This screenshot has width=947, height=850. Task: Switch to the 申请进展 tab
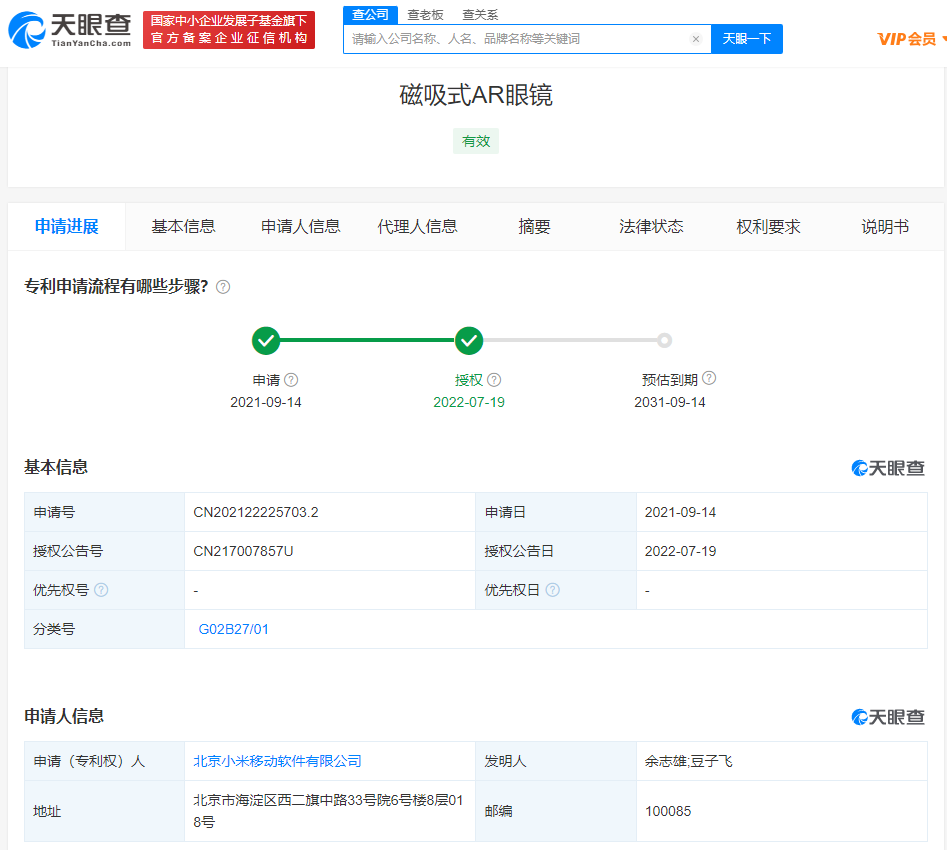tap(66, 227)
